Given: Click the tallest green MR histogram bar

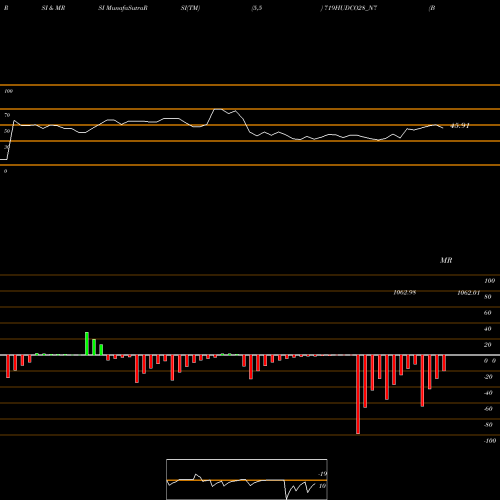Looking at the screenshot, I should pyautogui.click(x=87, y=344).
